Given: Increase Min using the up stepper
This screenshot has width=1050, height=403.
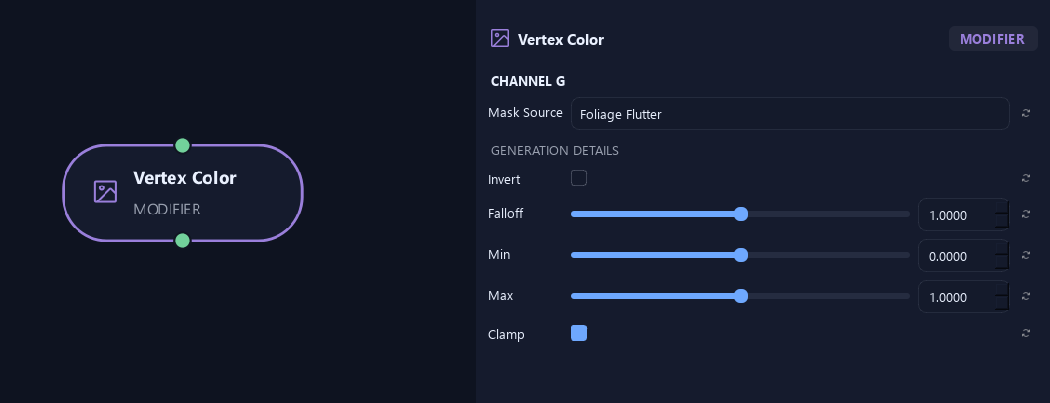Looking at the screenshot, I should tap(1002, 248).
